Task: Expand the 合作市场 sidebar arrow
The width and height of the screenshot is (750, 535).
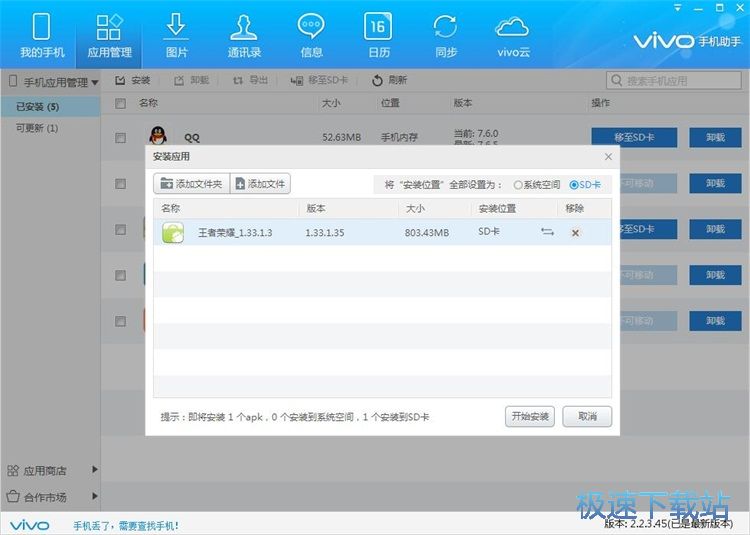Action: (95, 496)
